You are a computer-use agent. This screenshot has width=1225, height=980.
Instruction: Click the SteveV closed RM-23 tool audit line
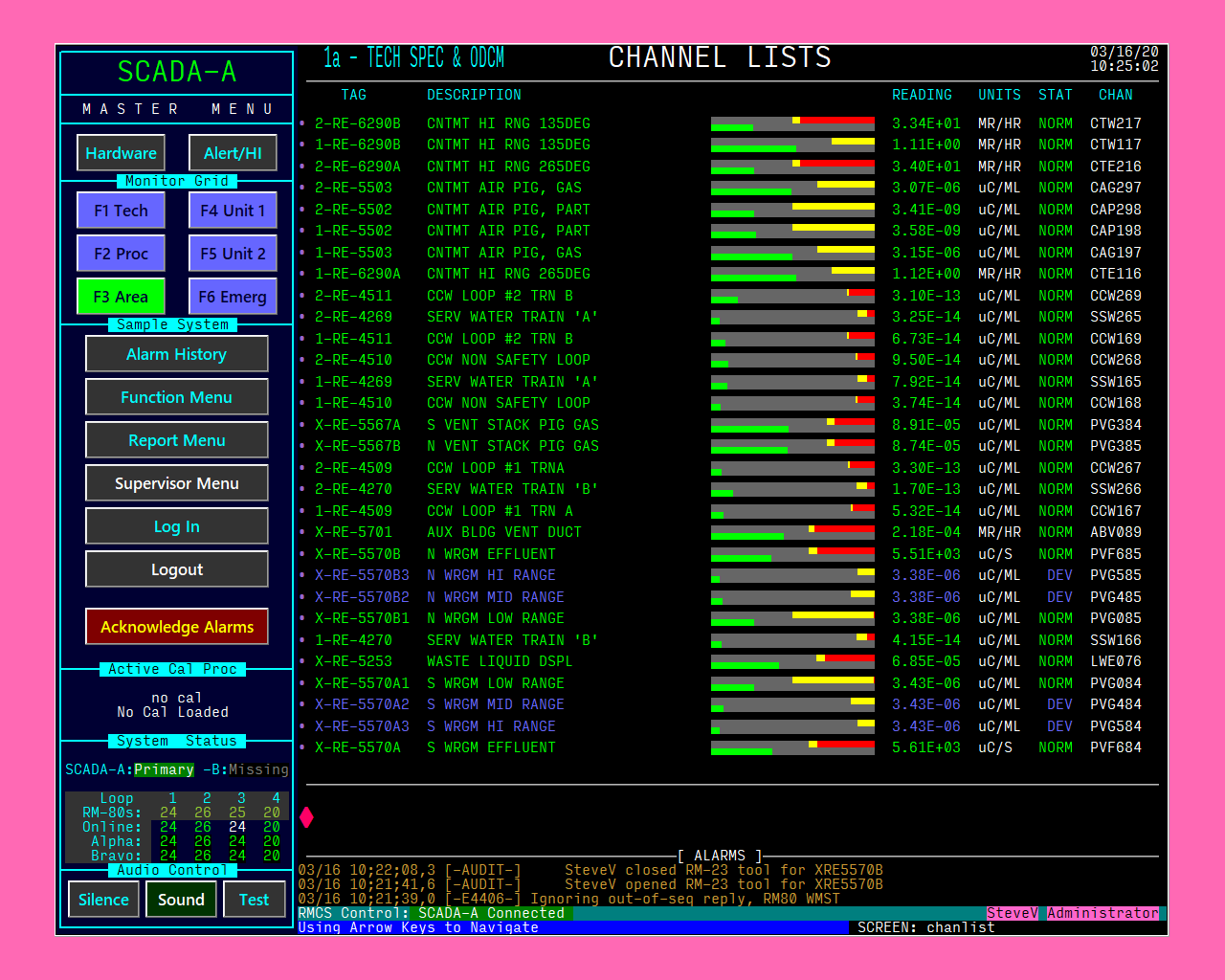click(x=590, y=870)
